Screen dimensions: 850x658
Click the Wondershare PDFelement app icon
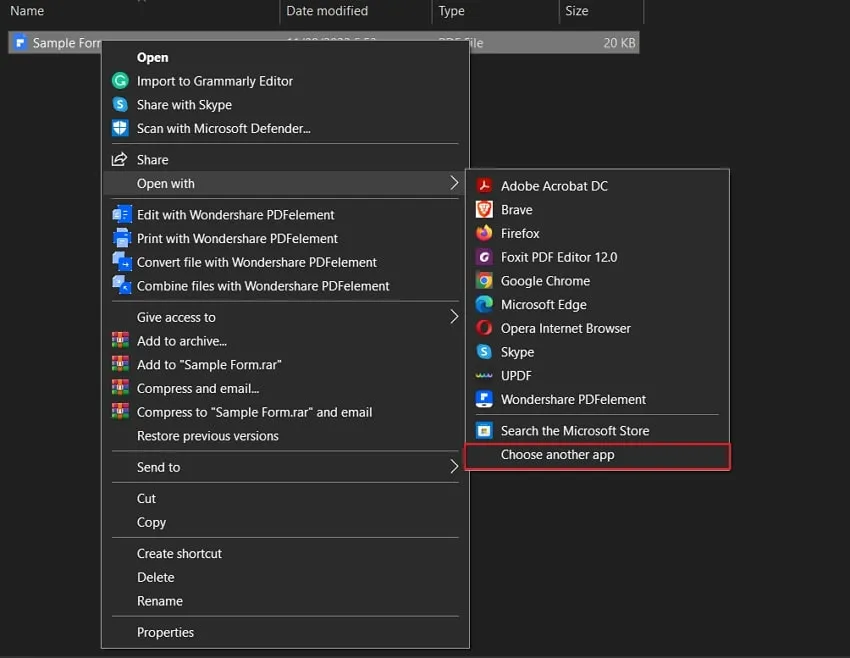point(484,399)
